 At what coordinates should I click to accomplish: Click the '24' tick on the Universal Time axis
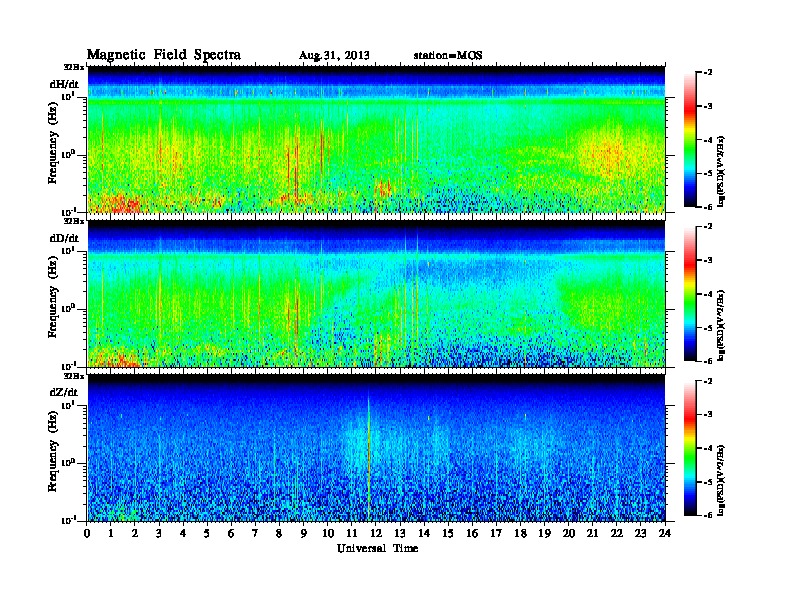click(665, 533)
